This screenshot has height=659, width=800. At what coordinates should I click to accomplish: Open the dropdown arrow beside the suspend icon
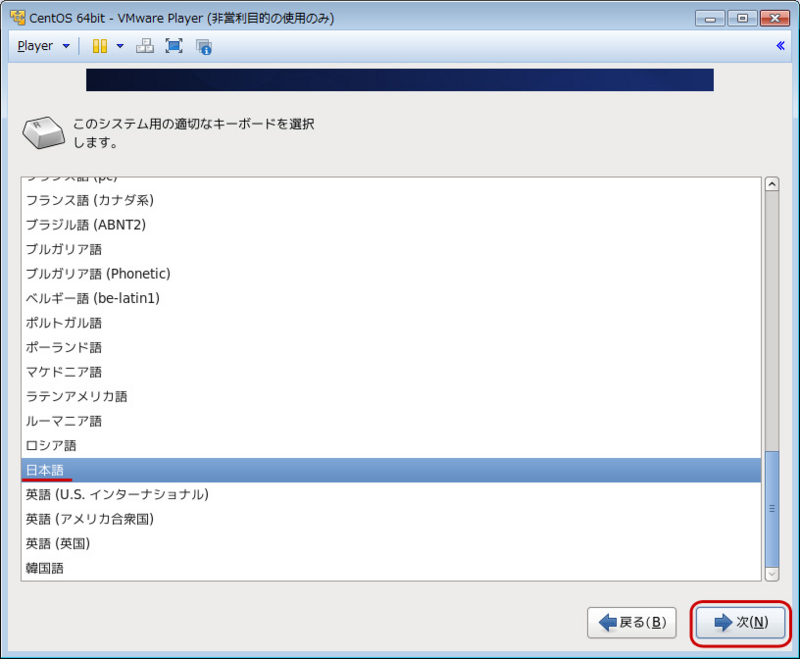(x=118, y=46)
